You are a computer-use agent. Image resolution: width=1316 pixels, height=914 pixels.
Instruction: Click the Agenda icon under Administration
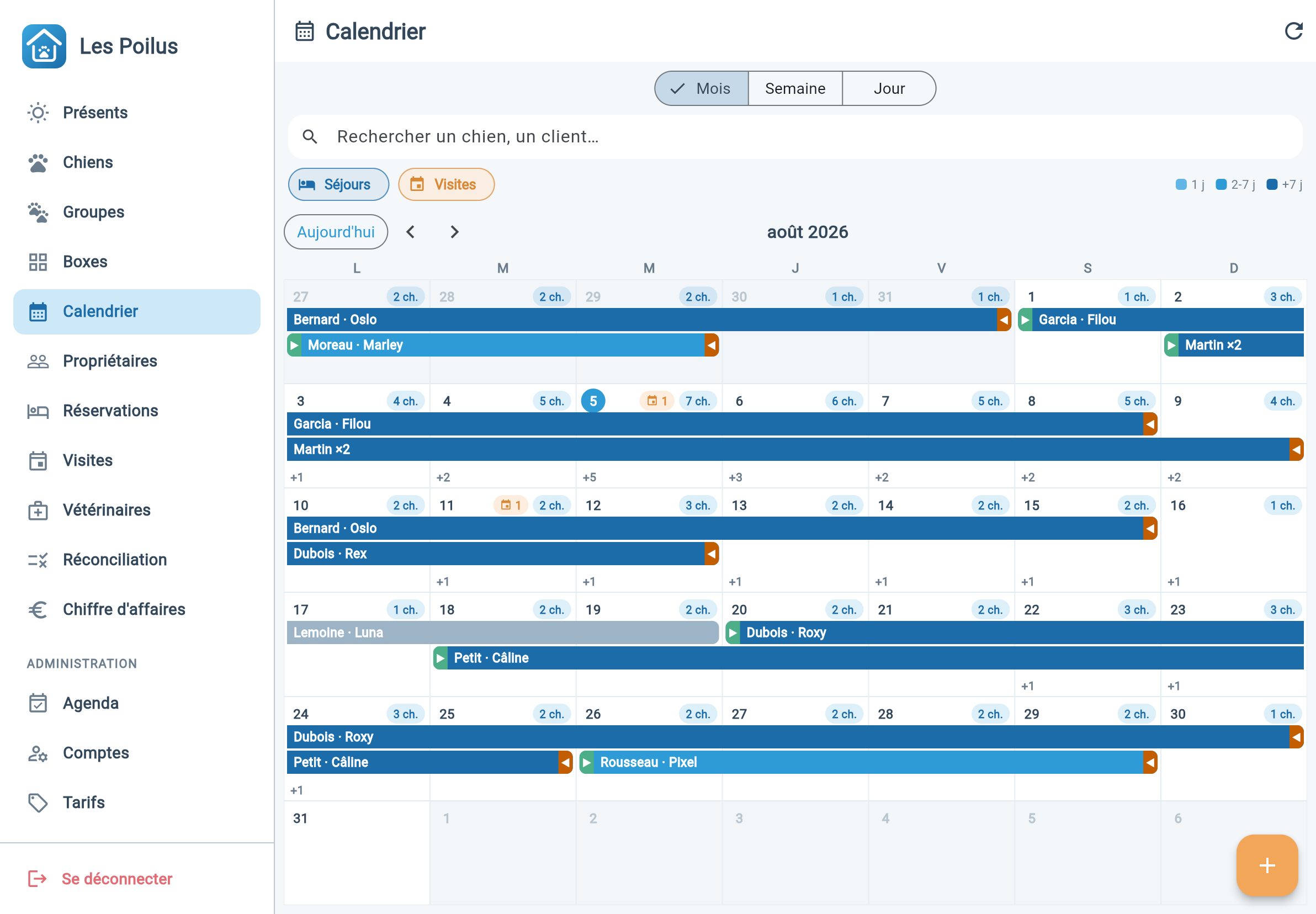tap(38, 703)
